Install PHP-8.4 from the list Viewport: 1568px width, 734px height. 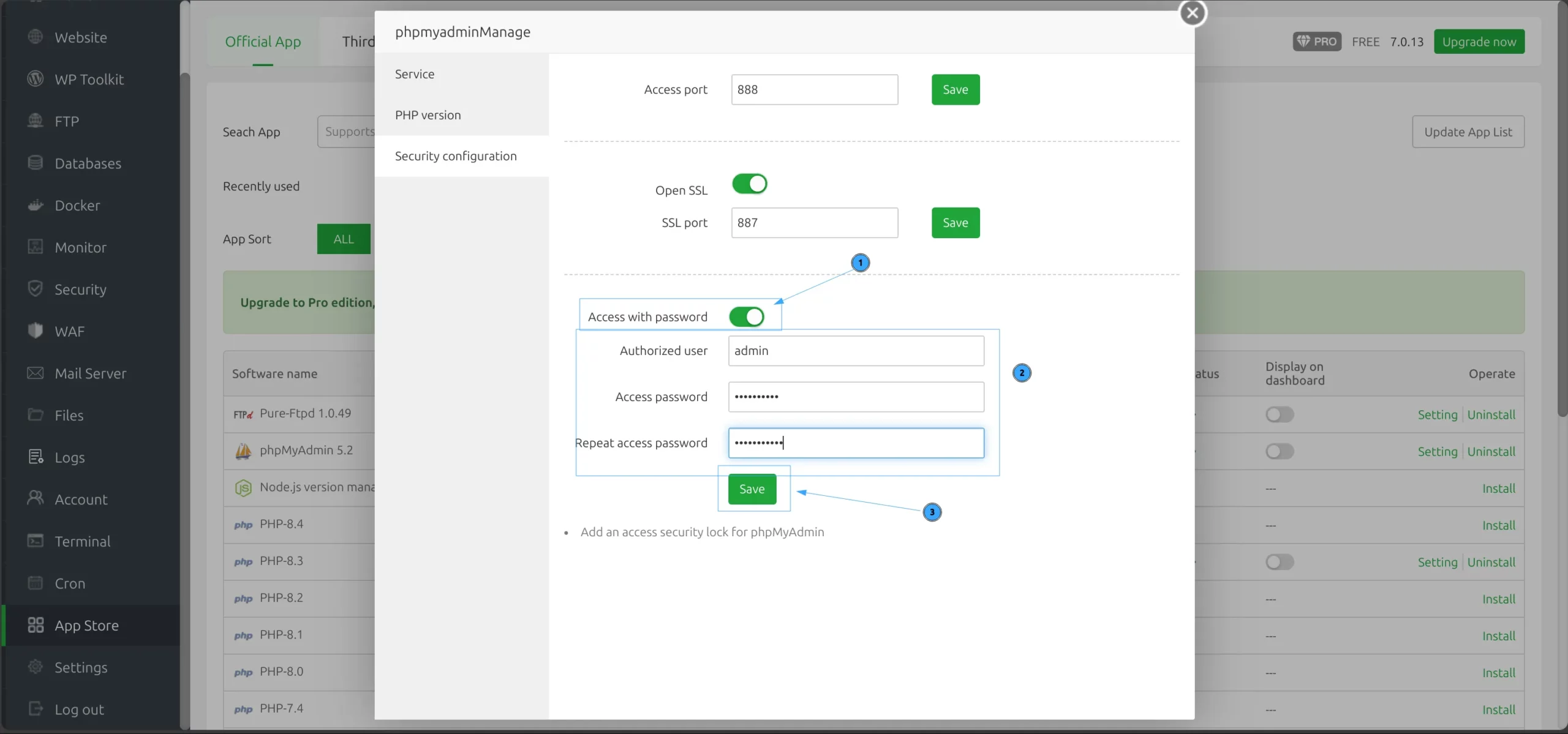click(1498, 525)
